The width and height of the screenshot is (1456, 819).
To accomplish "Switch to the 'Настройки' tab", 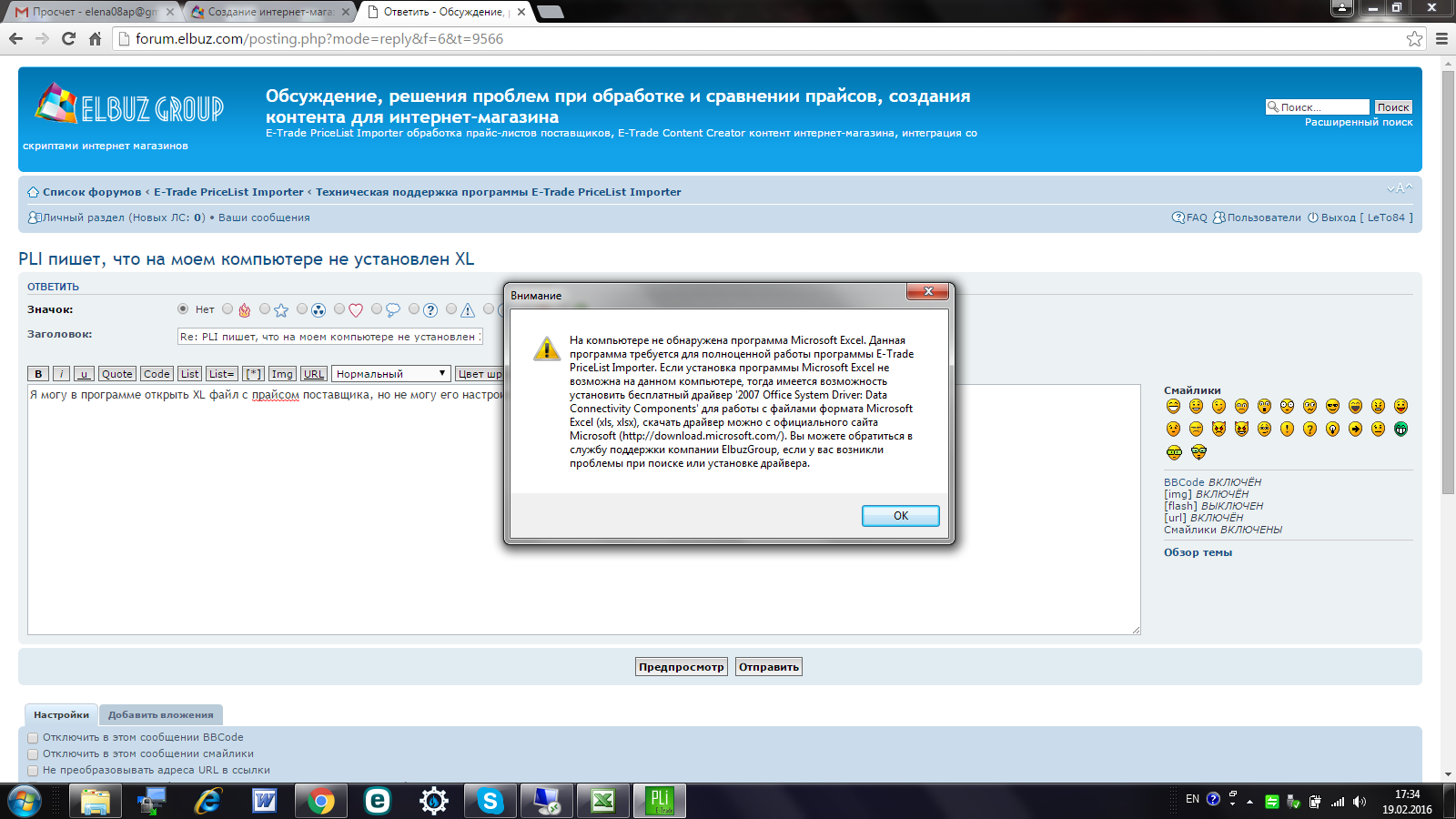I will click(61, 715).
